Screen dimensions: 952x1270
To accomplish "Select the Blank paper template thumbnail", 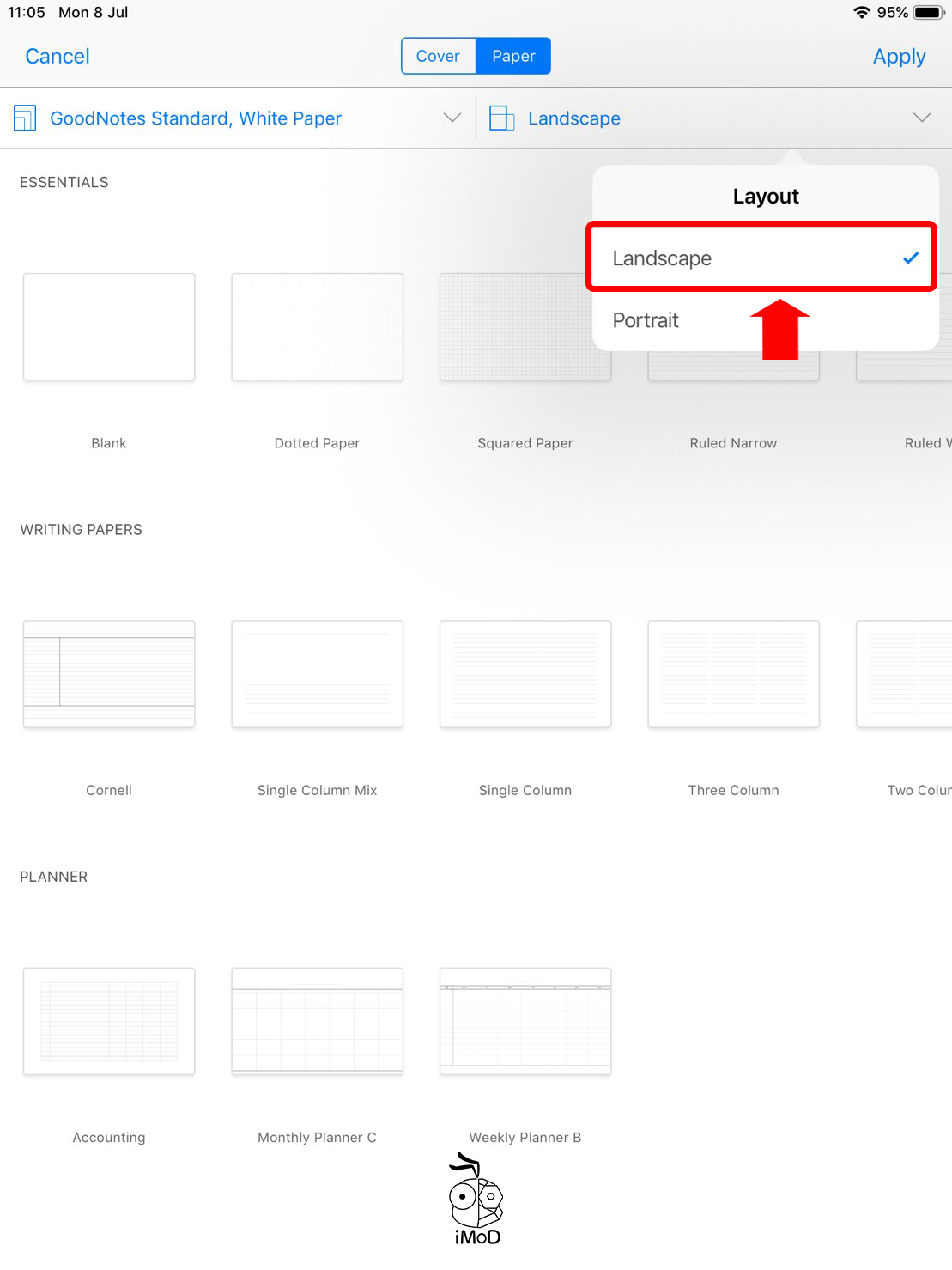I will [x=109, y=327].
